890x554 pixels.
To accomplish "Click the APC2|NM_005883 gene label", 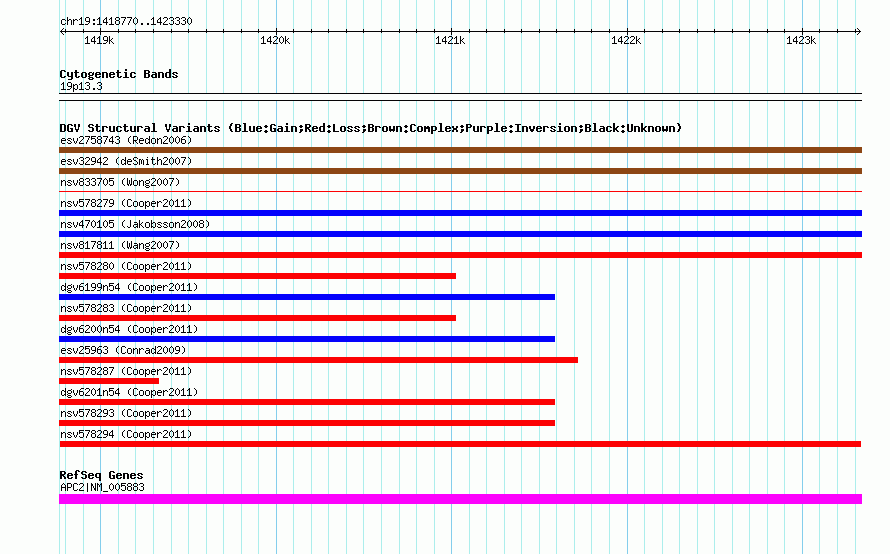I will point(102,487).
